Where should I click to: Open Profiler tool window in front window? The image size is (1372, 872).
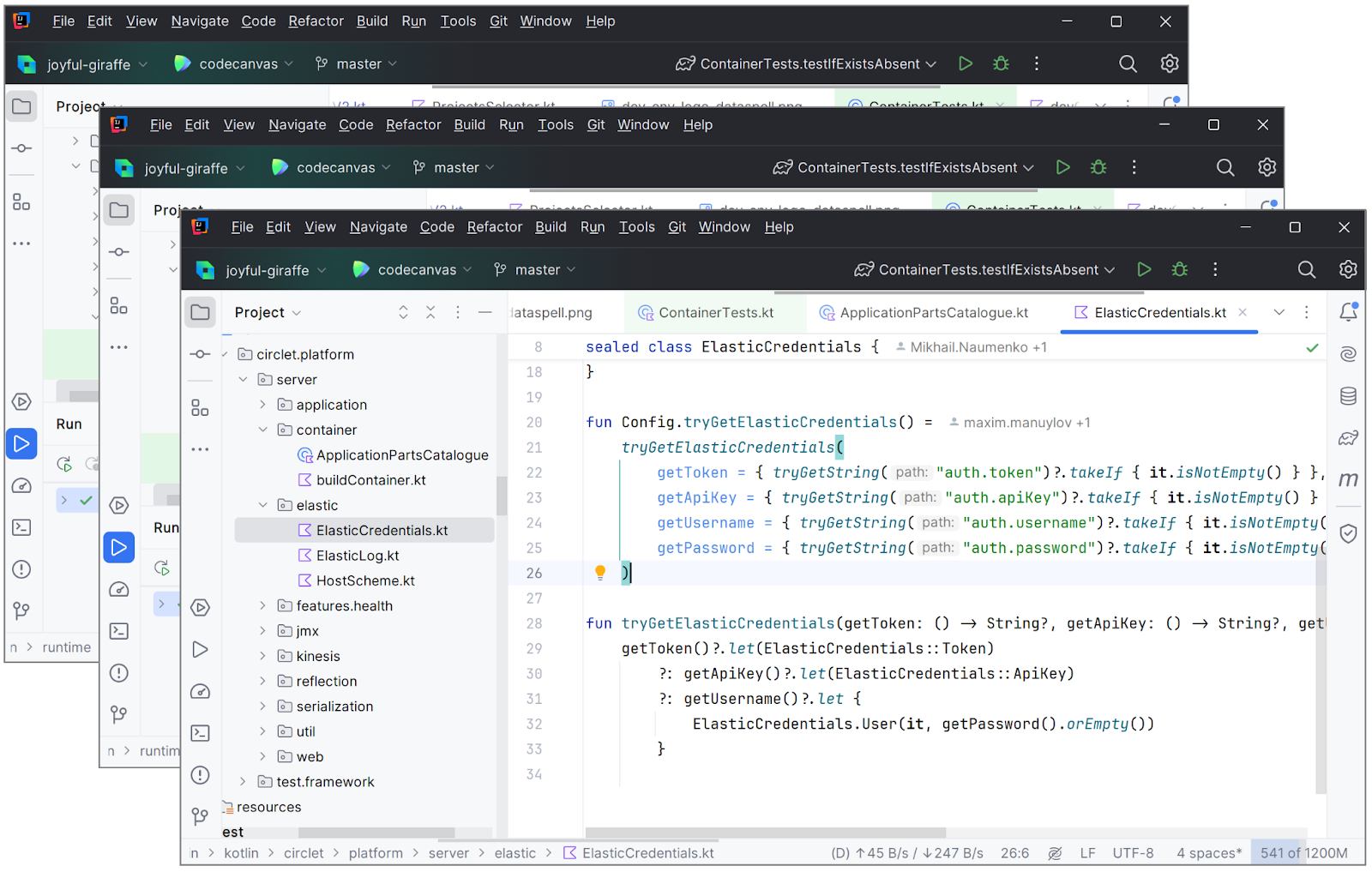point(200,691)
